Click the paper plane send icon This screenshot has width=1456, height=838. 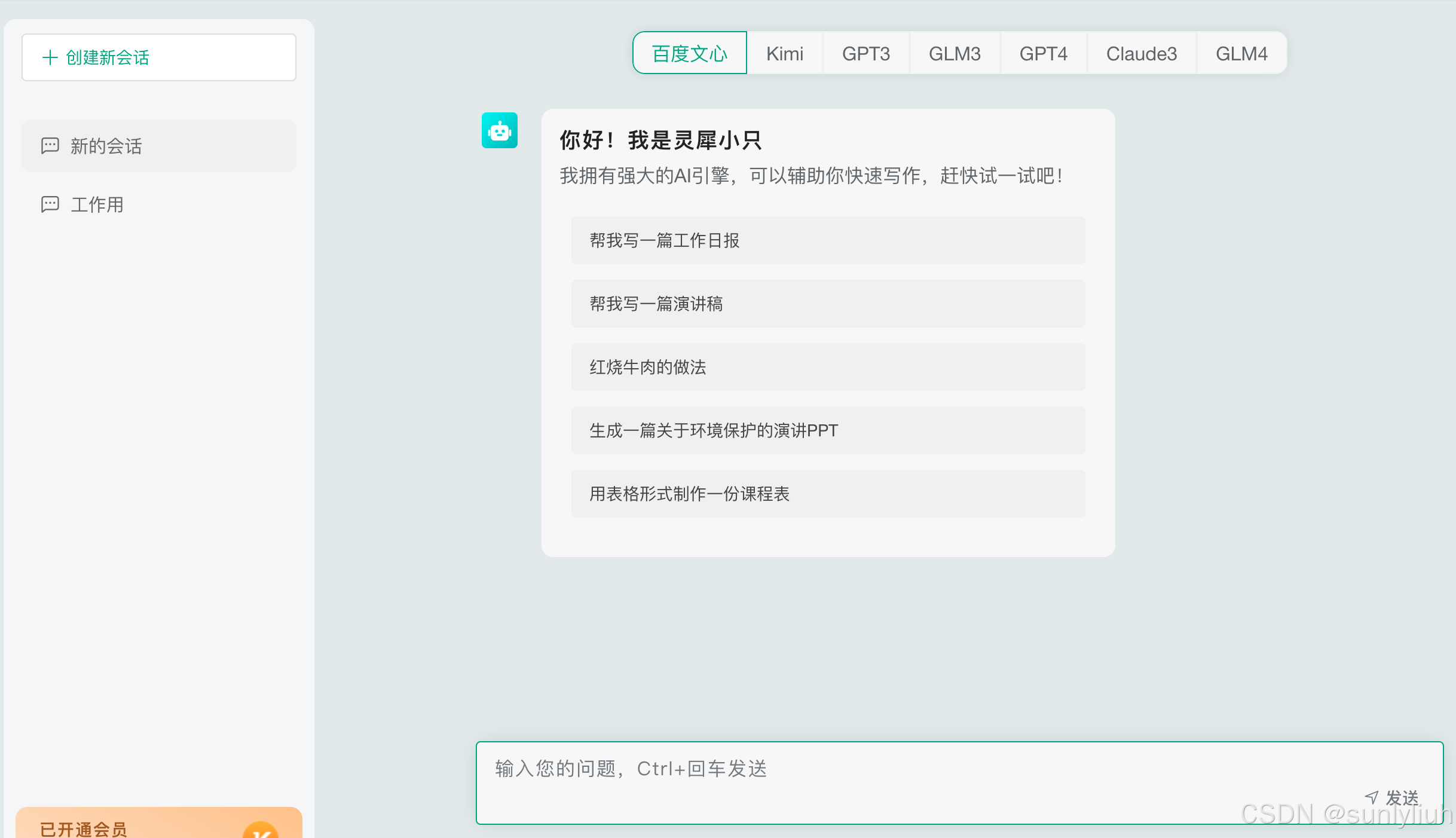[1371, 797]
